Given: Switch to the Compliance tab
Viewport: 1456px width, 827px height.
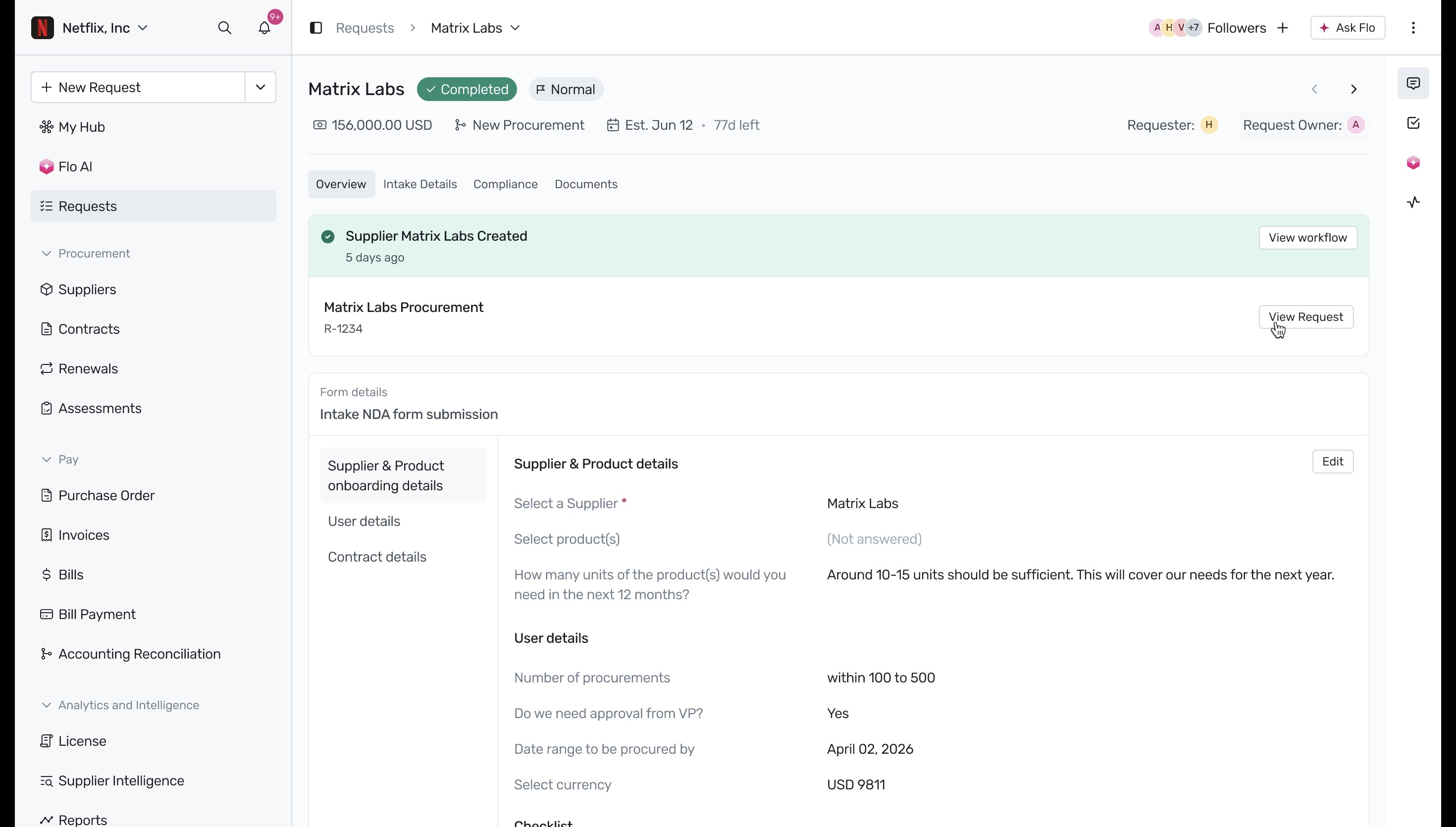Looking at the screenshot, I should pyautogui.click(x=506, y=184).
